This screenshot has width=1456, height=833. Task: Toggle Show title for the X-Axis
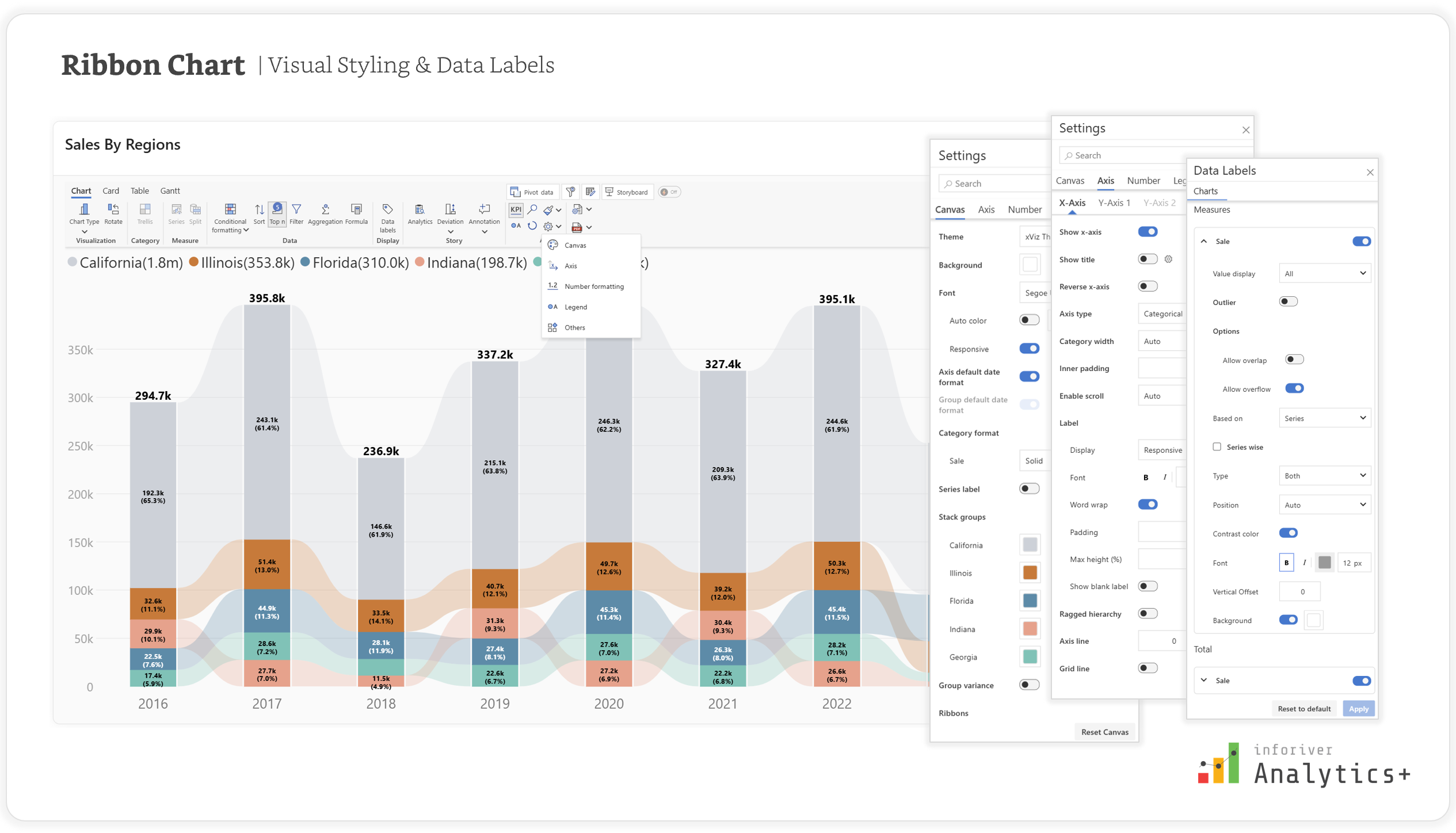click(x=1147, y=259)
